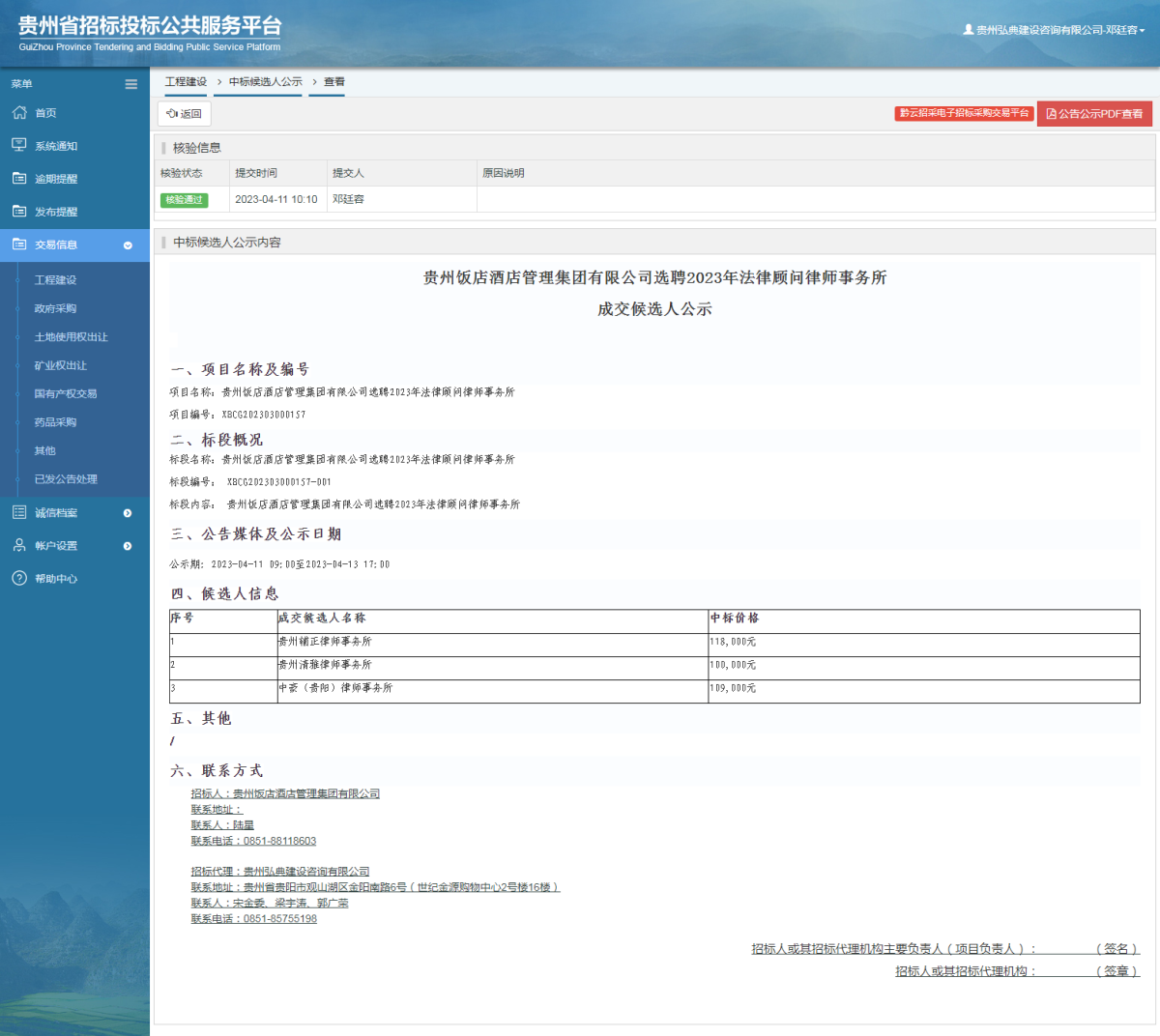Click the icon beside 交易信息
The image size is (1160, 1036).
point(19,244)
